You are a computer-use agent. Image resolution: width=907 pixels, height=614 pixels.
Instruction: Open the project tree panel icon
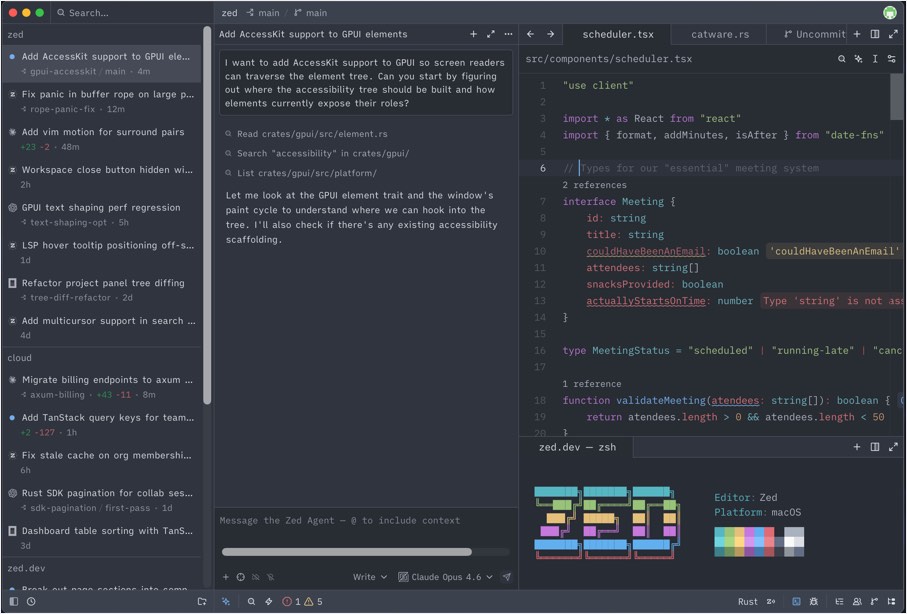point(891,601)
